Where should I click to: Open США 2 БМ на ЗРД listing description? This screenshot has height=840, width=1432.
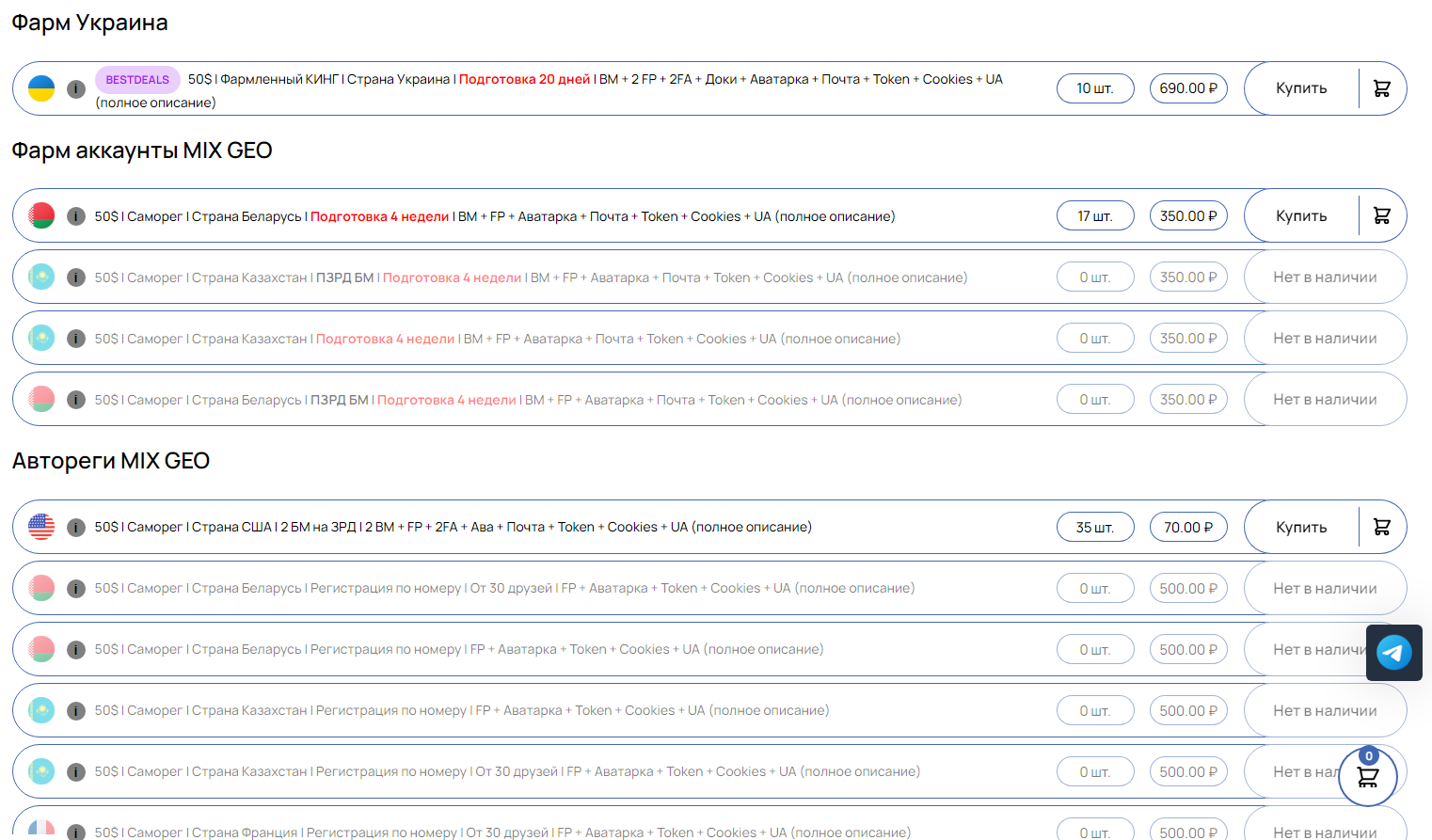(453, 527)
